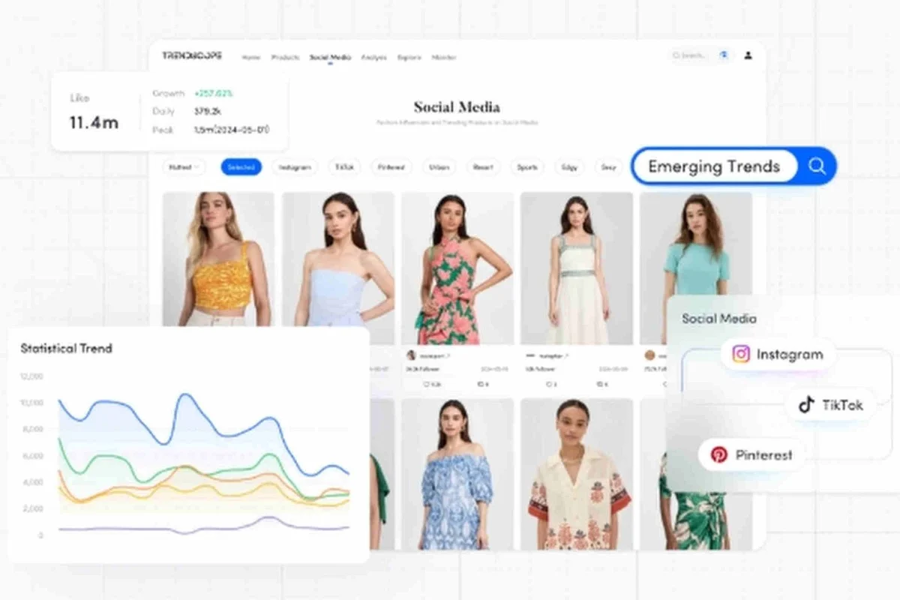Click the blue circular icon beside header search
The width and height of the screenshot is (900, 600).
click(723, 56)
